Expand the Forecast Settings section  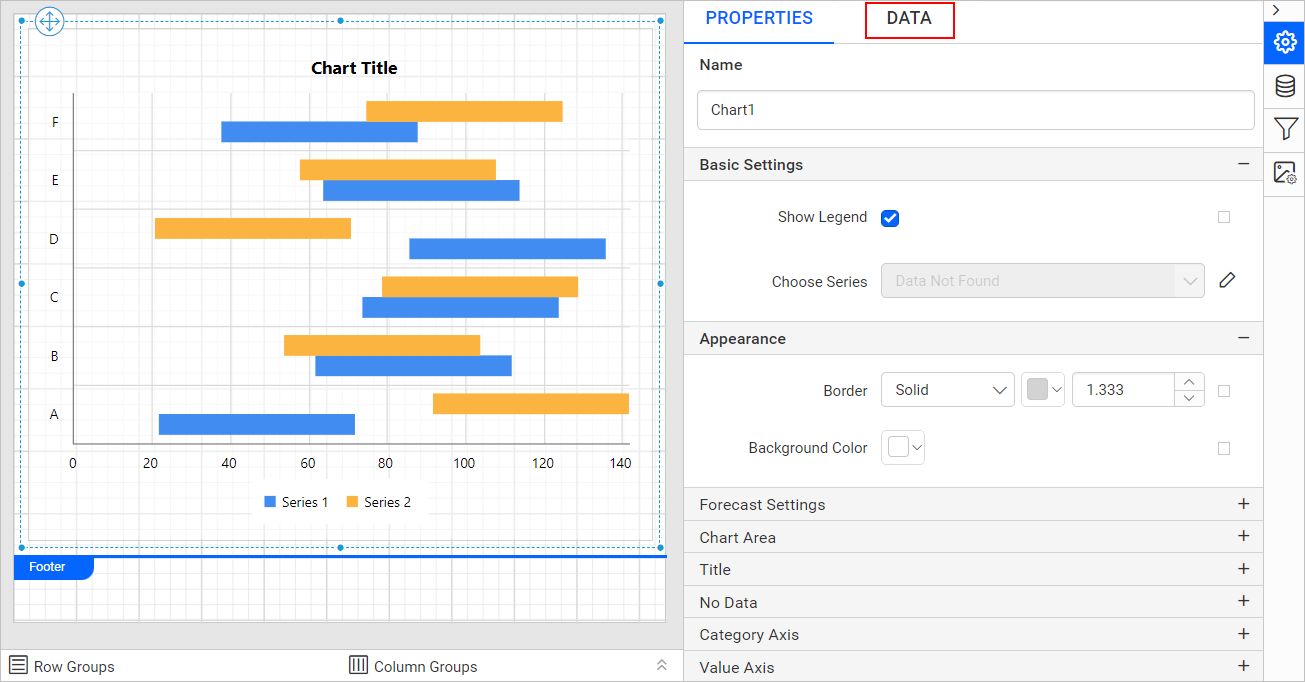(1243, 504)
